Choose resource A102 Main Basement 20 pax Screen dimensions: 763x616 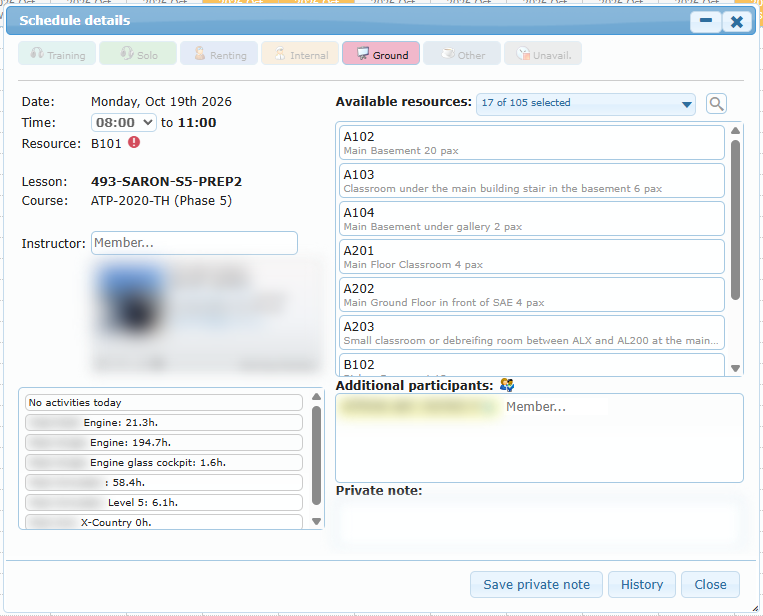click(x=532, y=143)
